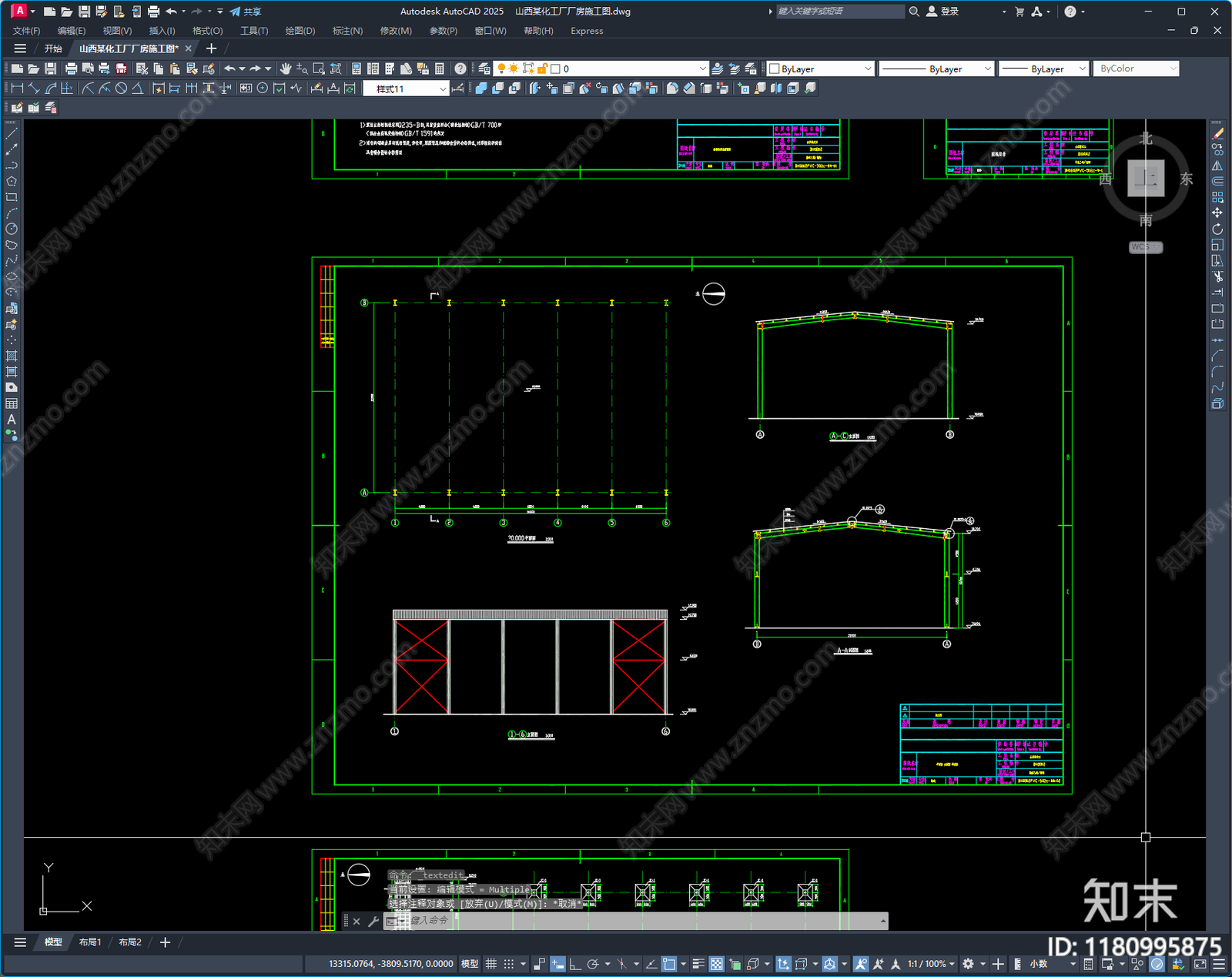Click the Quick Access plot printer icon

[x=153, y=12]
